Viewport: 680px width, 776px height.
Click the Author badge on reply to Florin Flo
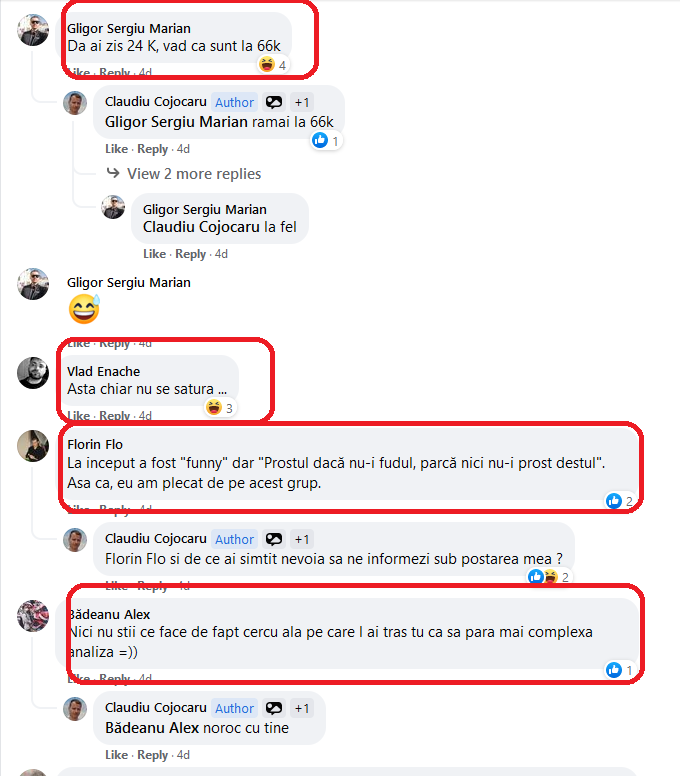click(234, 539)
